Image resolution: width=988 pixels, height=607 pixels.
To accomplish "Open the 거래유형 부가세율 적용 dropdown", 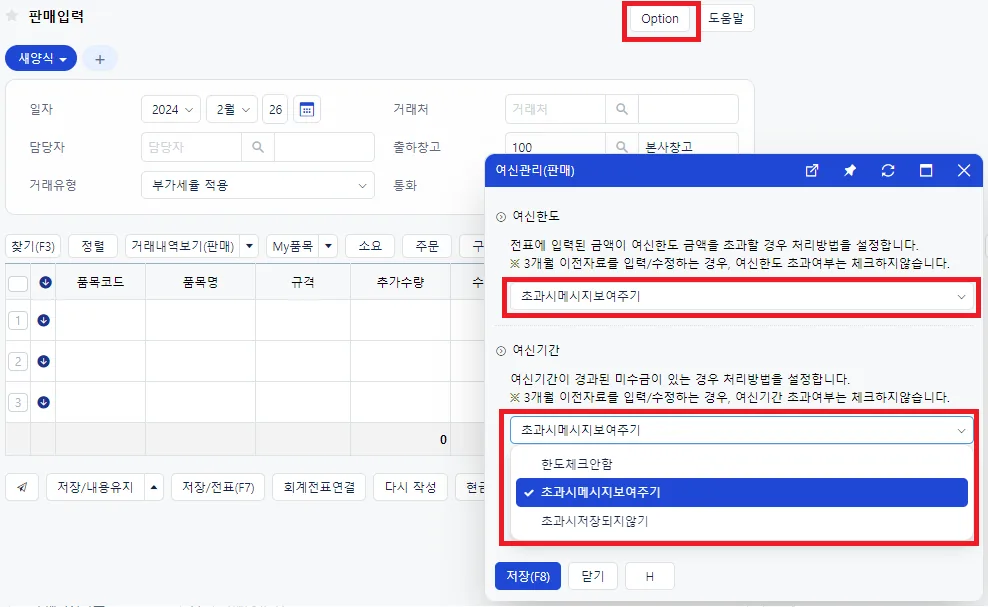I will (x=258, y=185).
